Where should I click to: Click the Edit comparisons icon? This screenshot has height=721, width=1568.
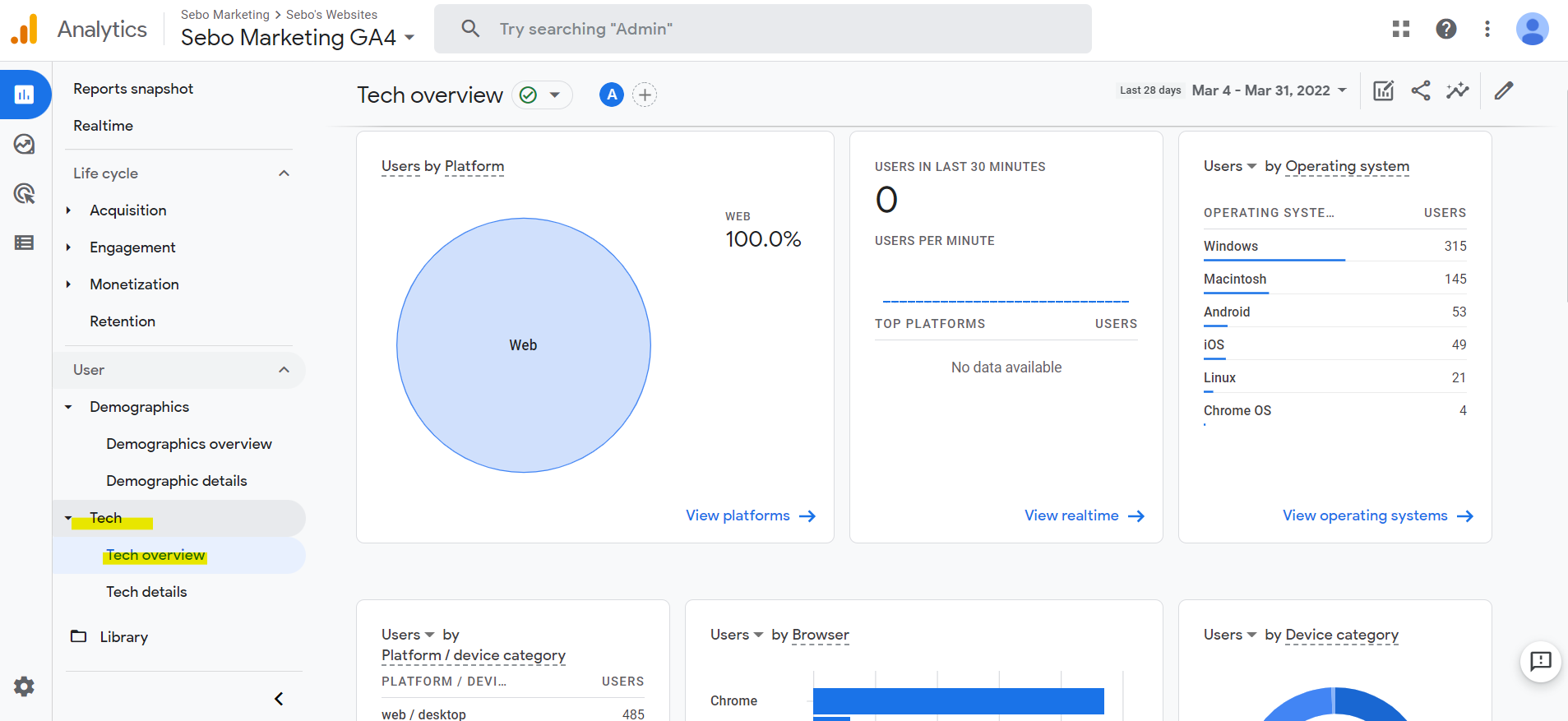pyautogui.click(x=1384, y=90)
